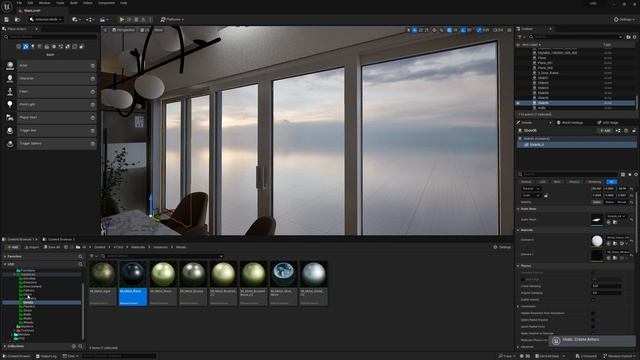Image resolution: width=640 pixels, height=360 pixels.
Task: Open the Build menu
Action: (73, 3)
